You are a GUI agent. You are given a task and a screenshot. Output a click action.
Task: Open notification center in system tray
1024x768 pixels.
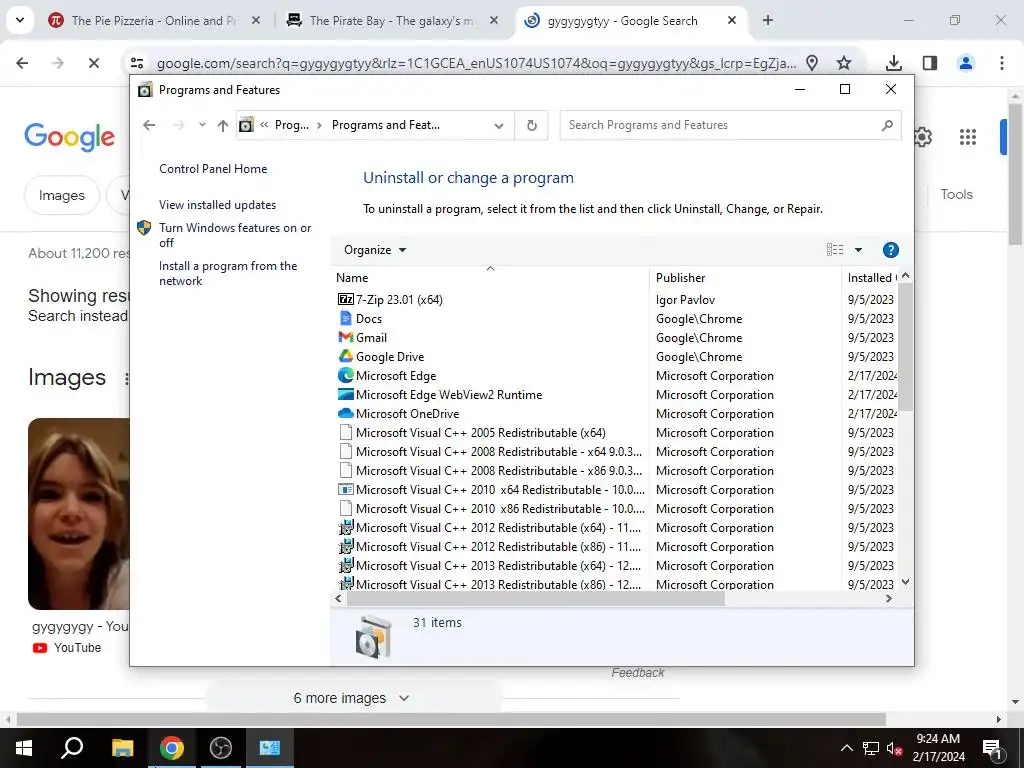coord(993,748)
